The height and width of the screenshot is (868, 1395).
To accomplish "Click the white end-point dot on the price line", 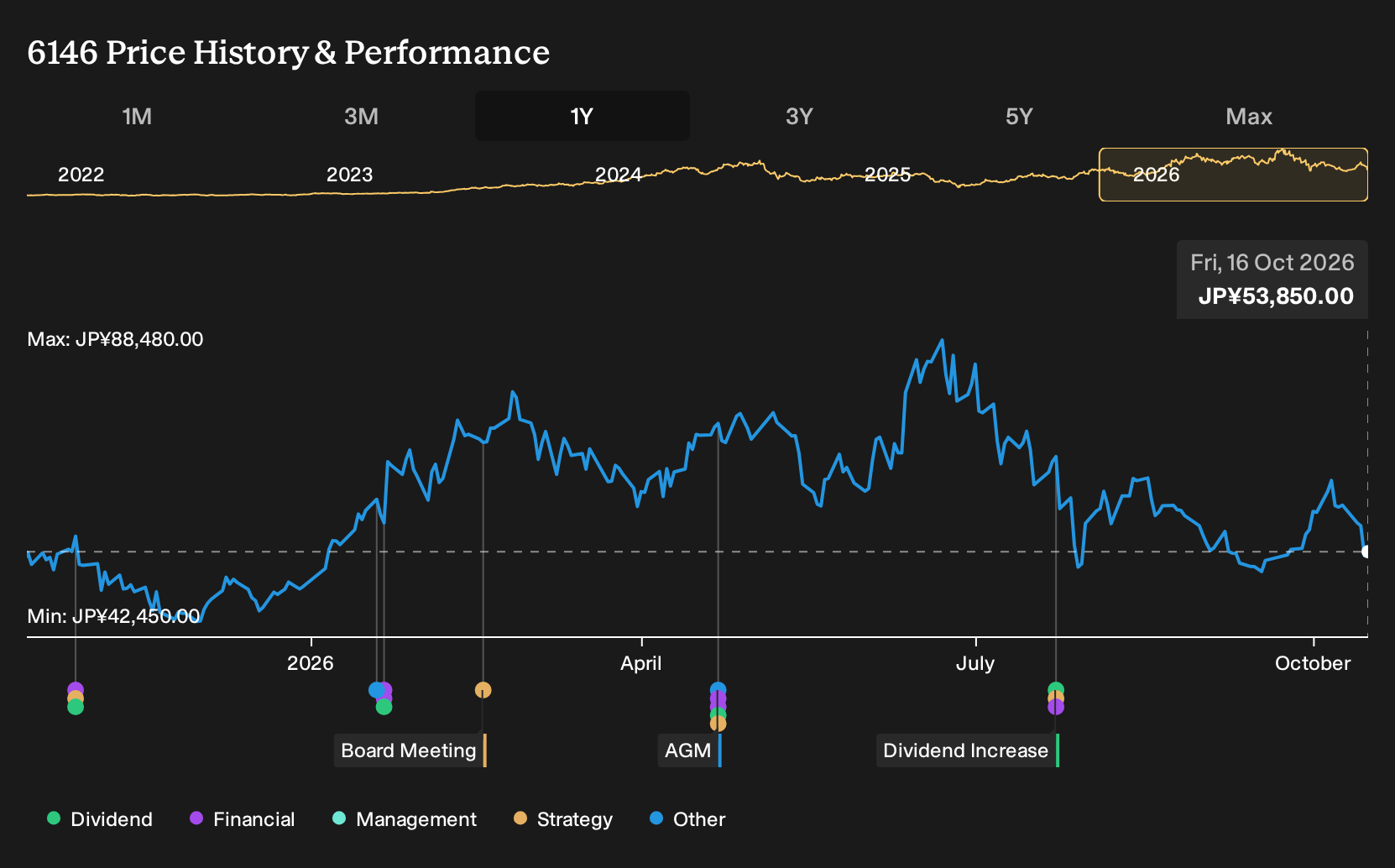I will coord(1367,552).
